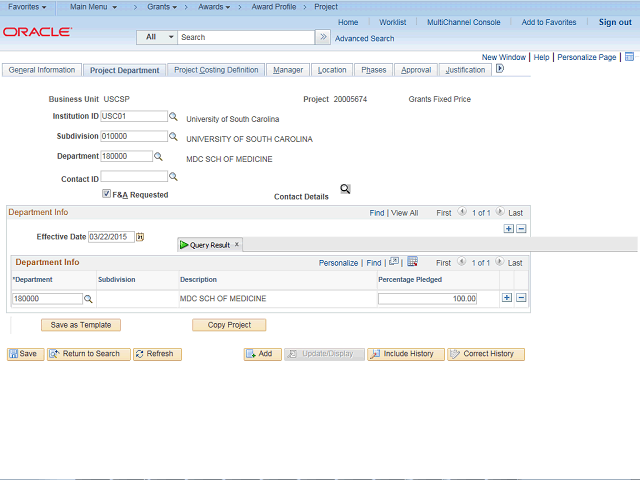The height and width of the screenshot is (480, 640).
Task: Select the Query Result tab
Action: [x=210, y=245]
